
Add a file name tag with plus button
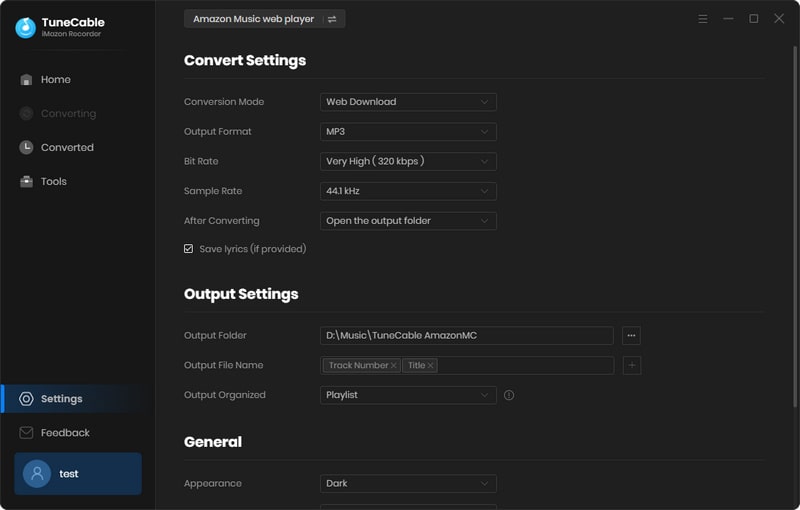(632, 365)
